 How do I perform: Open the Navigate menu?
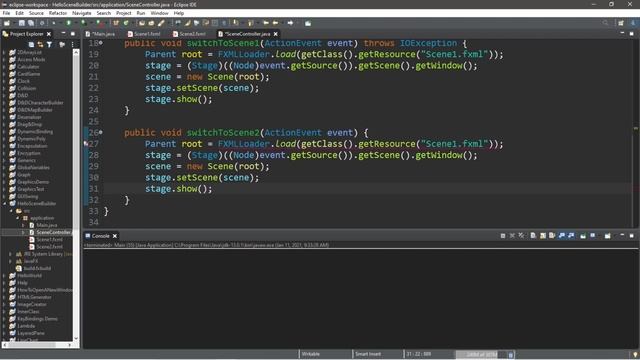pyautogui.click(x=82, y=13)
